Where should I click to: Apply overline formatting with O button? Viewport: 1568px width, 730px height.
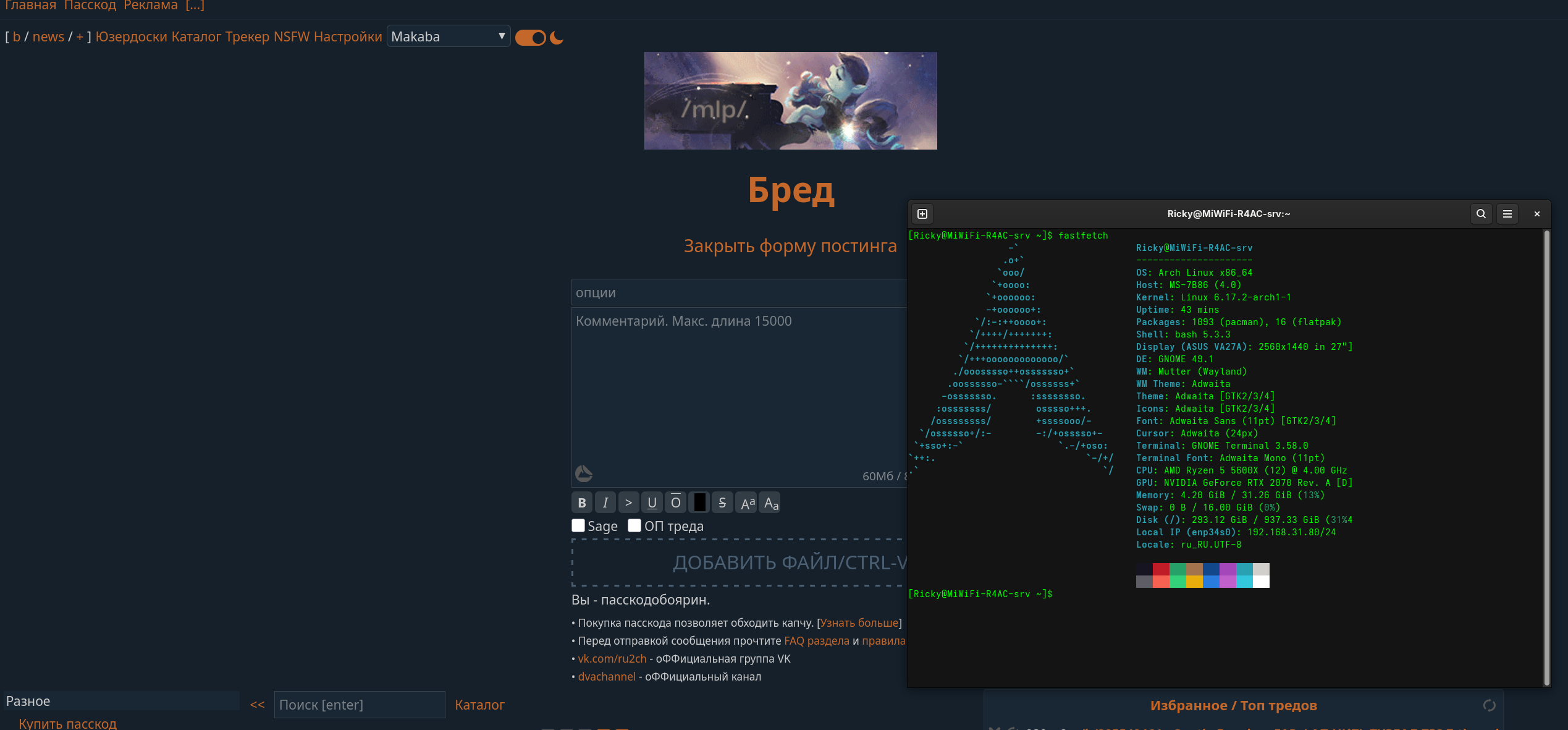point(675,503)
